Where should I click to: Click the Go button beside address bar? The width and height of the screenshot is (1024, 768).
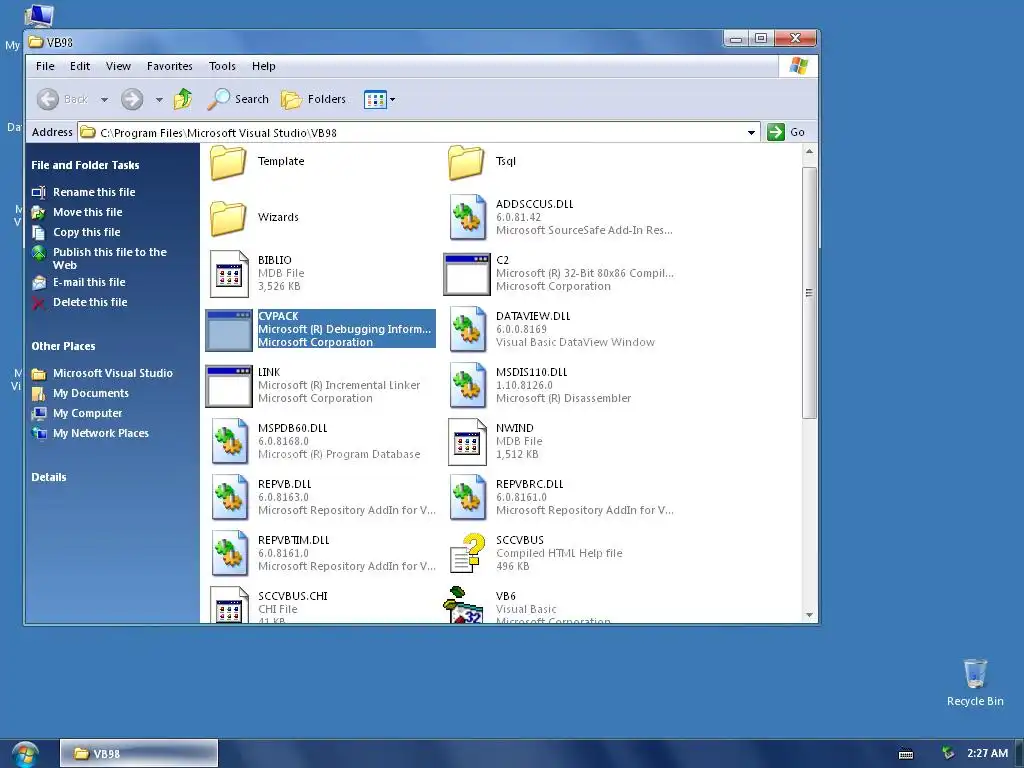[786, 132]
